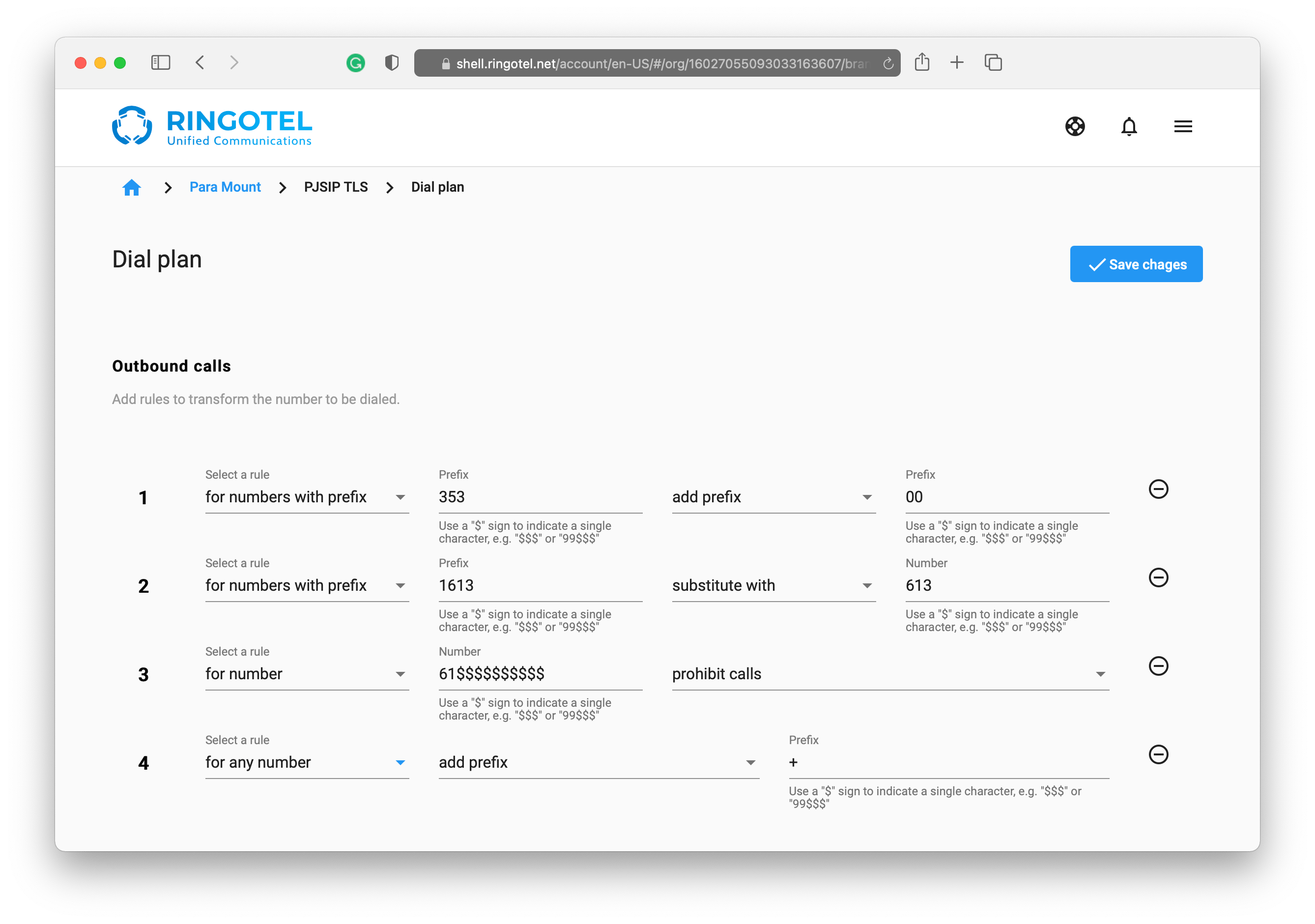Click the privacy shield icon
This screenshot has height=924, width=1315.
click(392, 63)
